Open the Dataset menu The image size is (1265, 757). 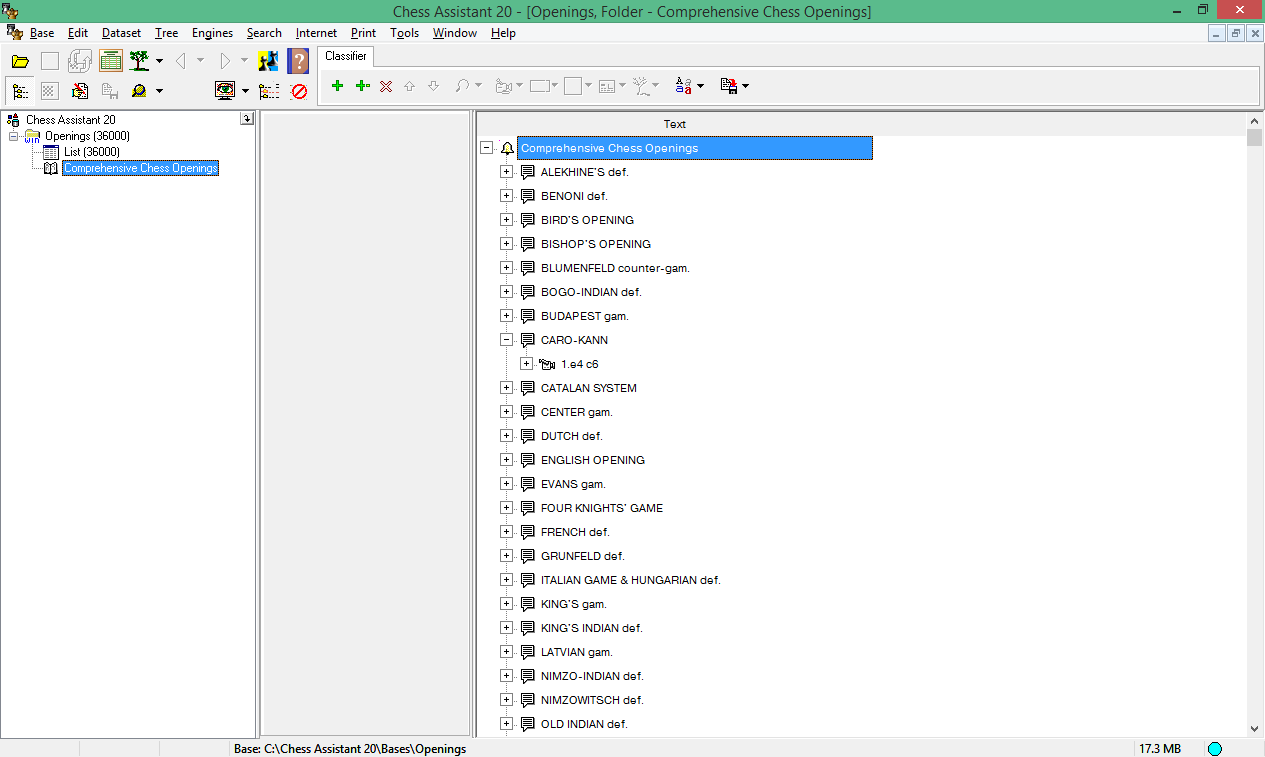click(121, 33)
